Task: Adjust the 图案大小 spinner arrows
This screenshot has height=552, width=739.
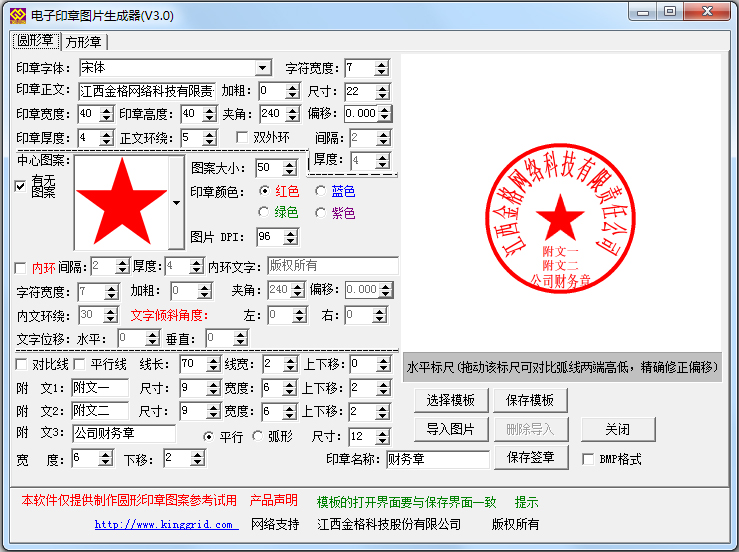Action: 290,168
